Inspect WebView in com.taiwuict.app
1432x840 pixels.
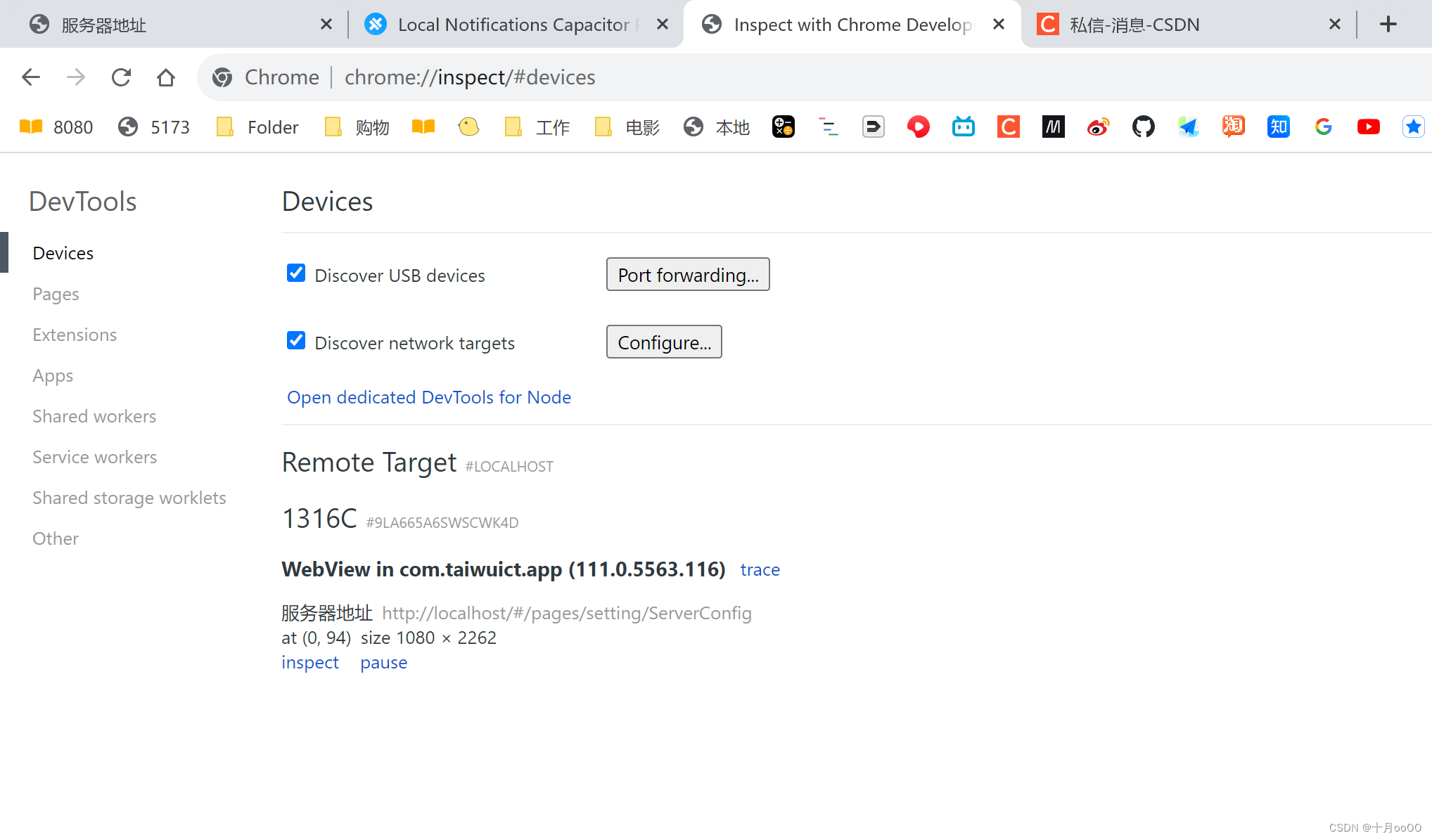(311, 662)
